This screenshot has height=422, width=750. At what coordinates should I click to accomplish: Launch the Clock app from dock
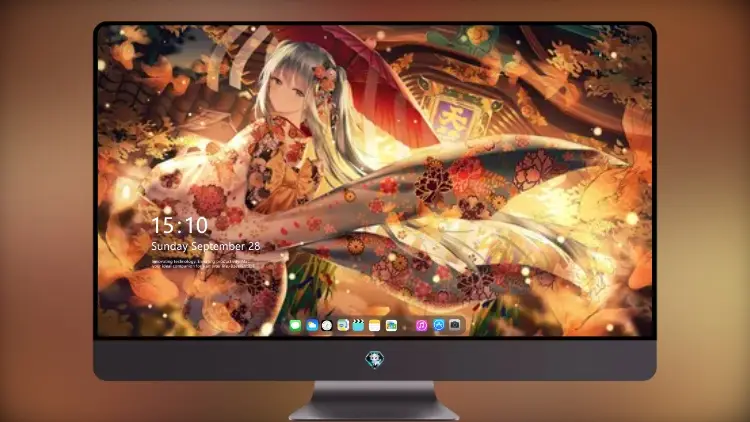click(x=327, y=325)
